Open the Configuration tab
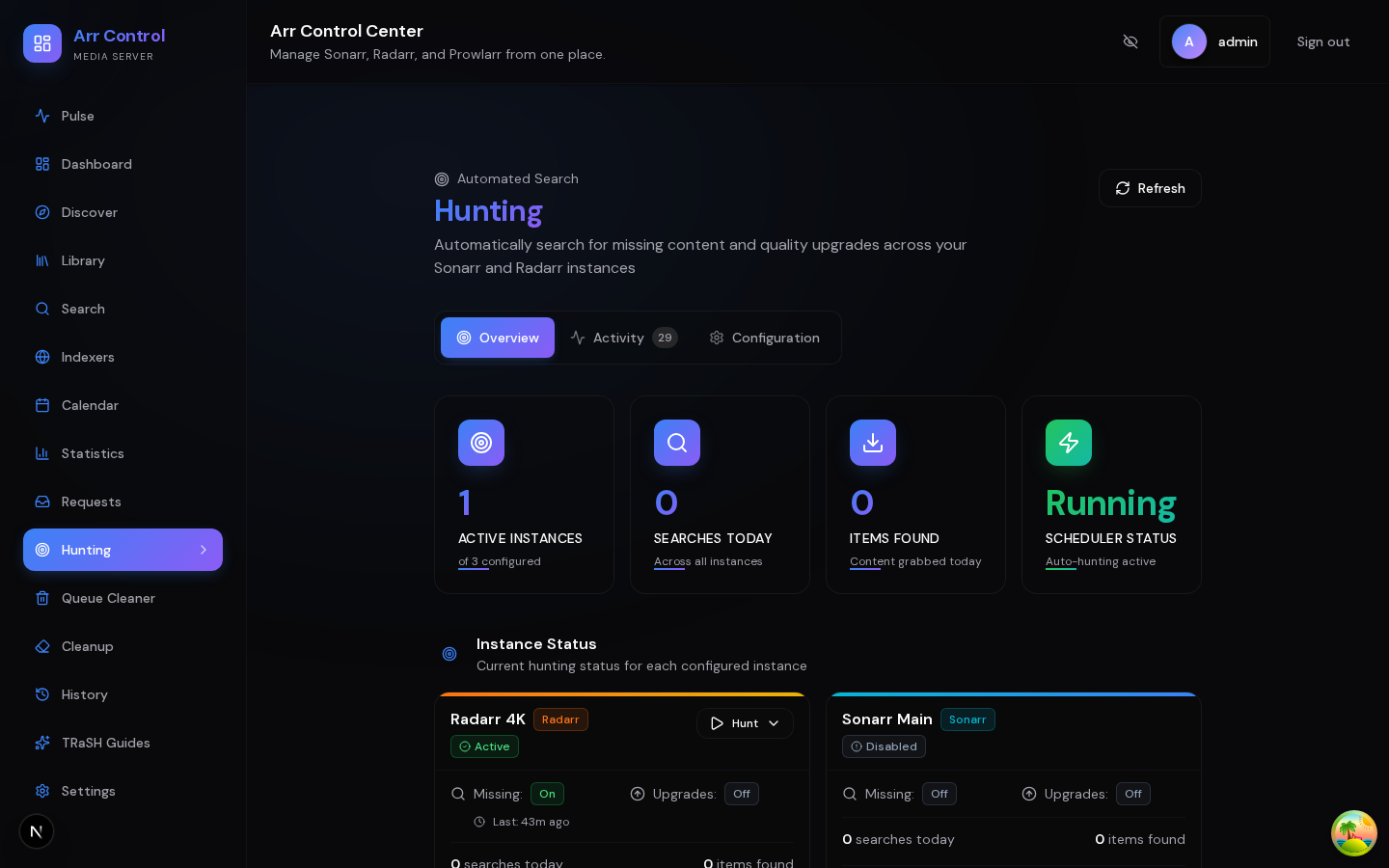 pos(764,338)
